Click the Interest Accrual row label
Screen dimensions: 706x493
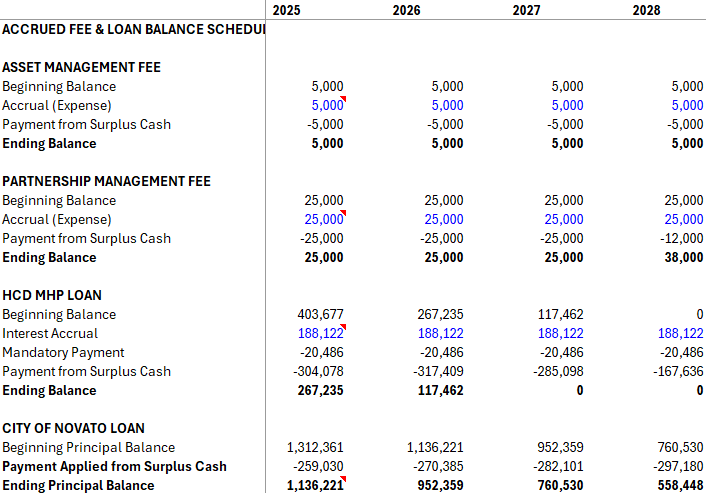[x=50, y=333]
